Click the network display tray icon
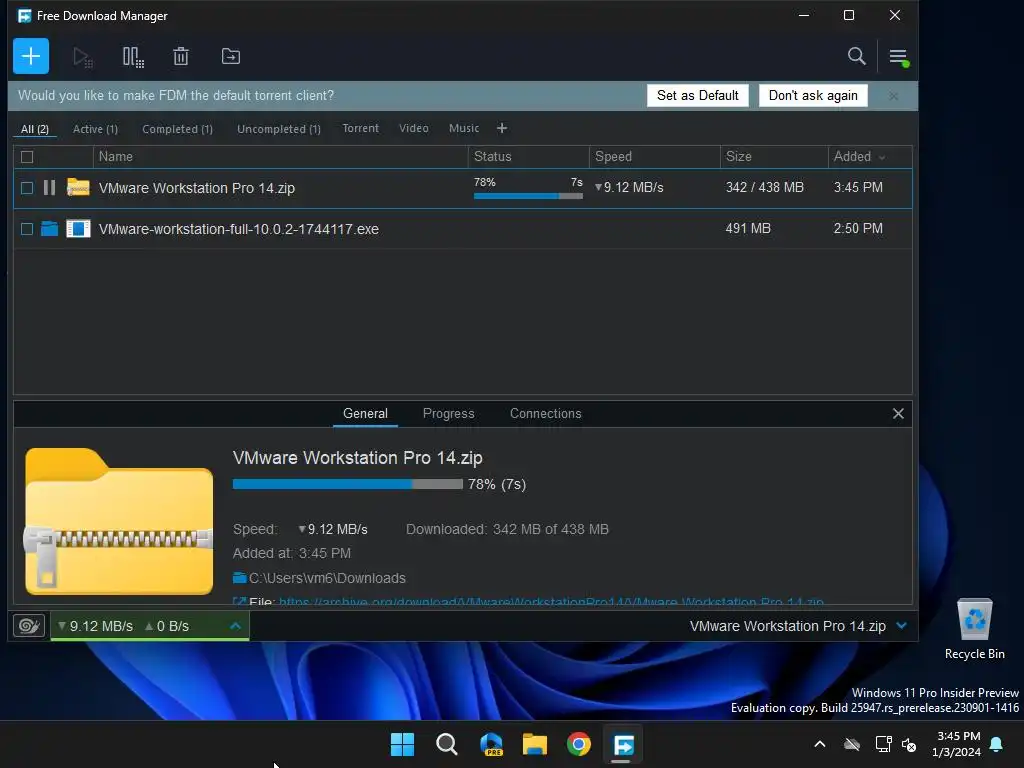The image size is (1024, 768). pyautogui.click(x=884, y=744)
